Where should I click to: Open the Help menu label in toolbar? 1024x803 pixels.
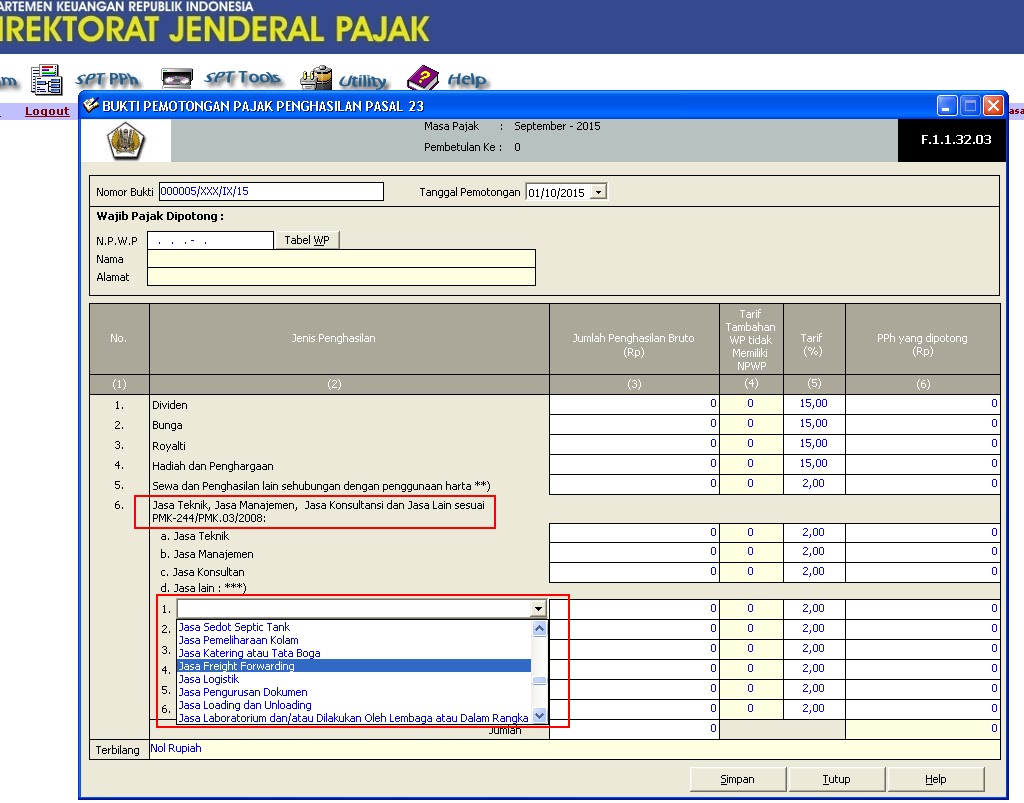point(467,80)
